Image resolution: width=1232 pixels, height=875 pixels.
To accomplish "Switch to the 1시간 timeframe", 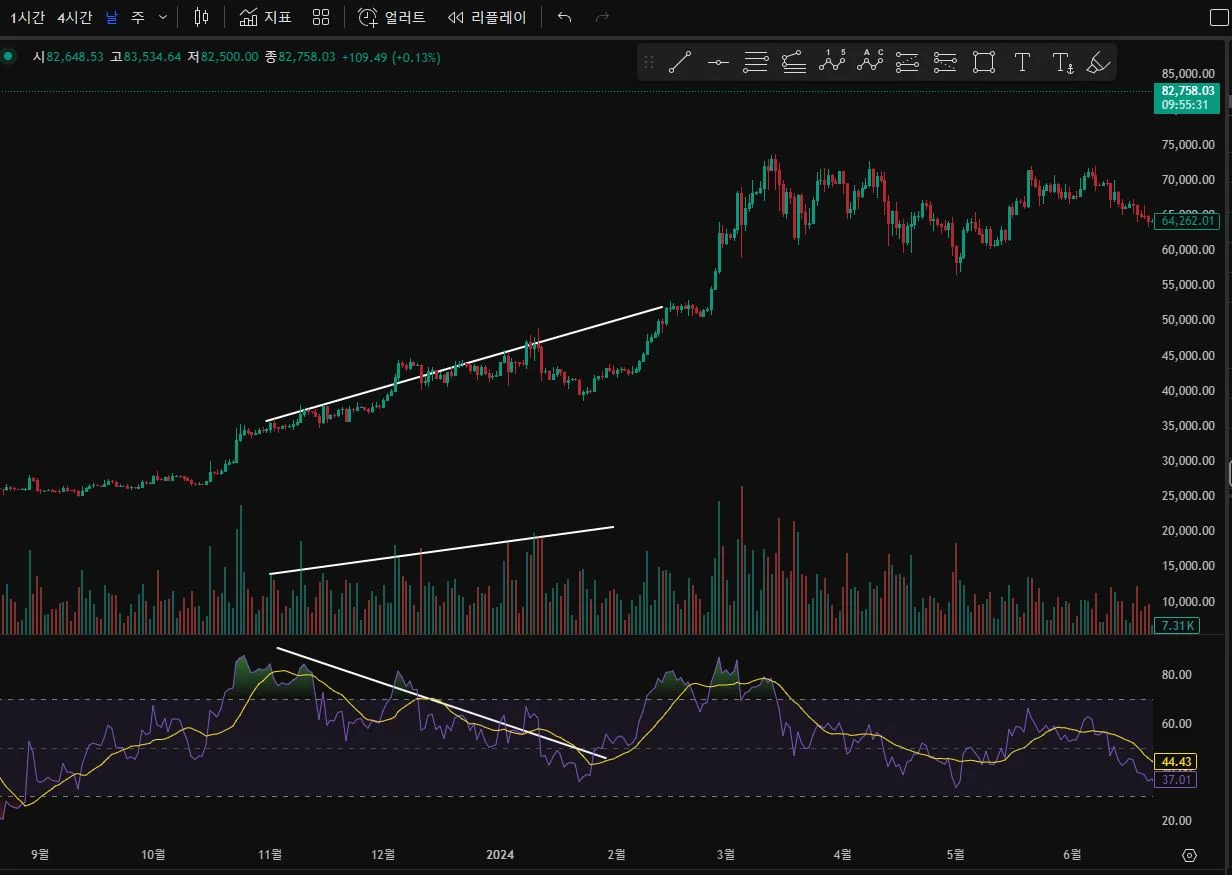I will (27, 17).
